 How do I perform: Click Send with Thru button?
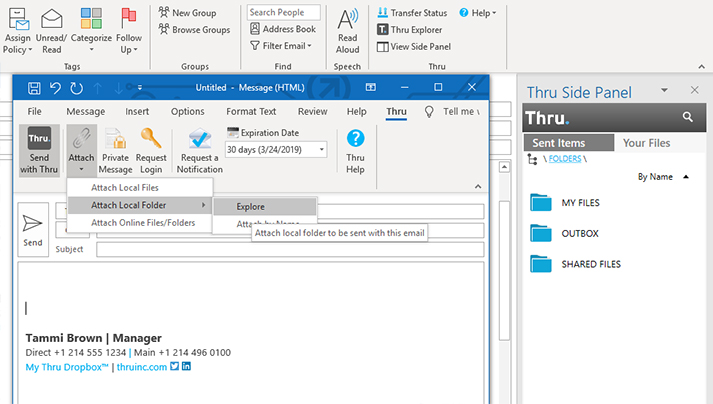tap(39, 151)
